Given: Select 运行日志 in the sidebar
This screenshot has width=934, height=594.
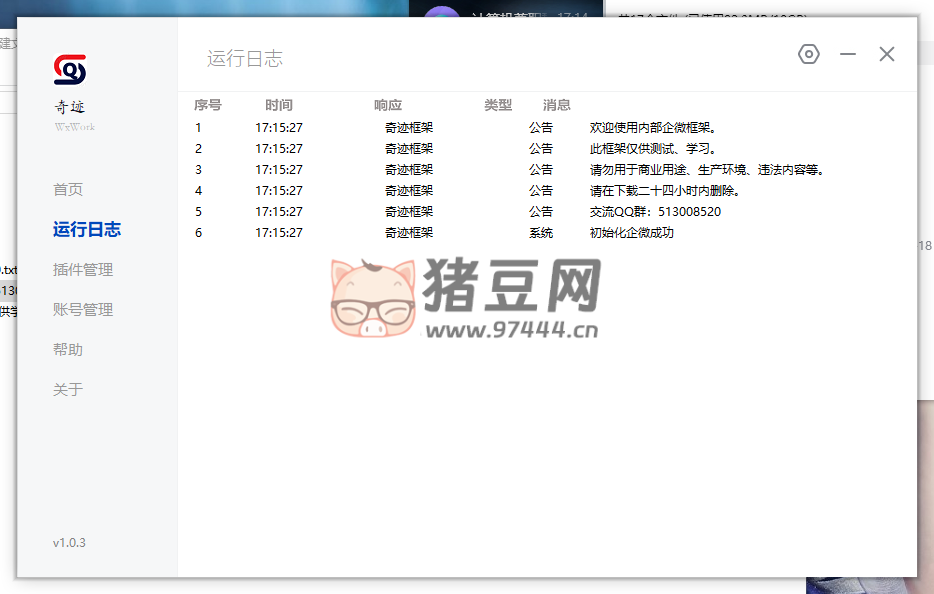Looking at the screenshot, I should (x=87, y=230).
